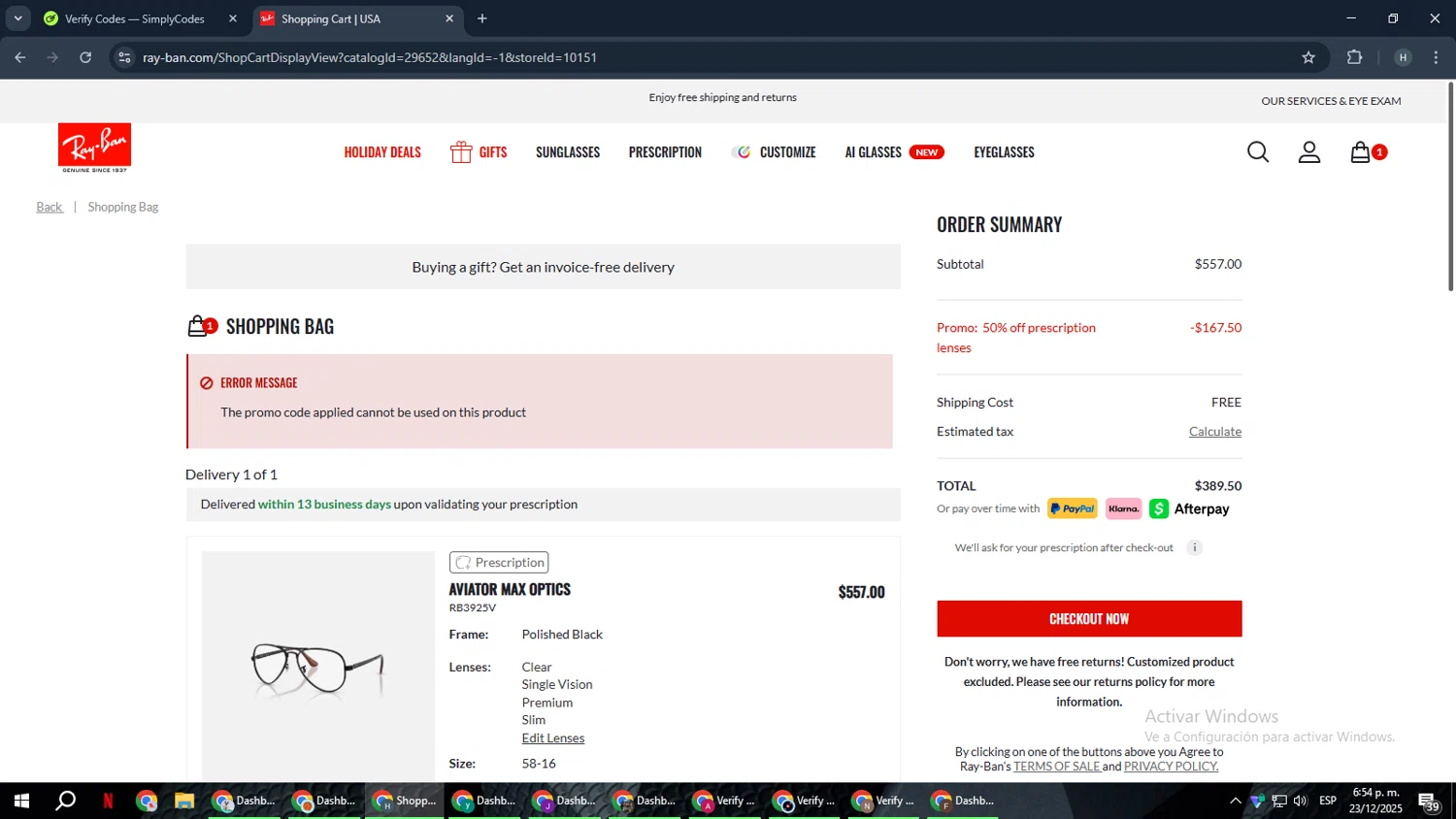This screenshot has width=1456, height=819.
Task: Click Edit Lenses link
Action: (x=553, y=738)
